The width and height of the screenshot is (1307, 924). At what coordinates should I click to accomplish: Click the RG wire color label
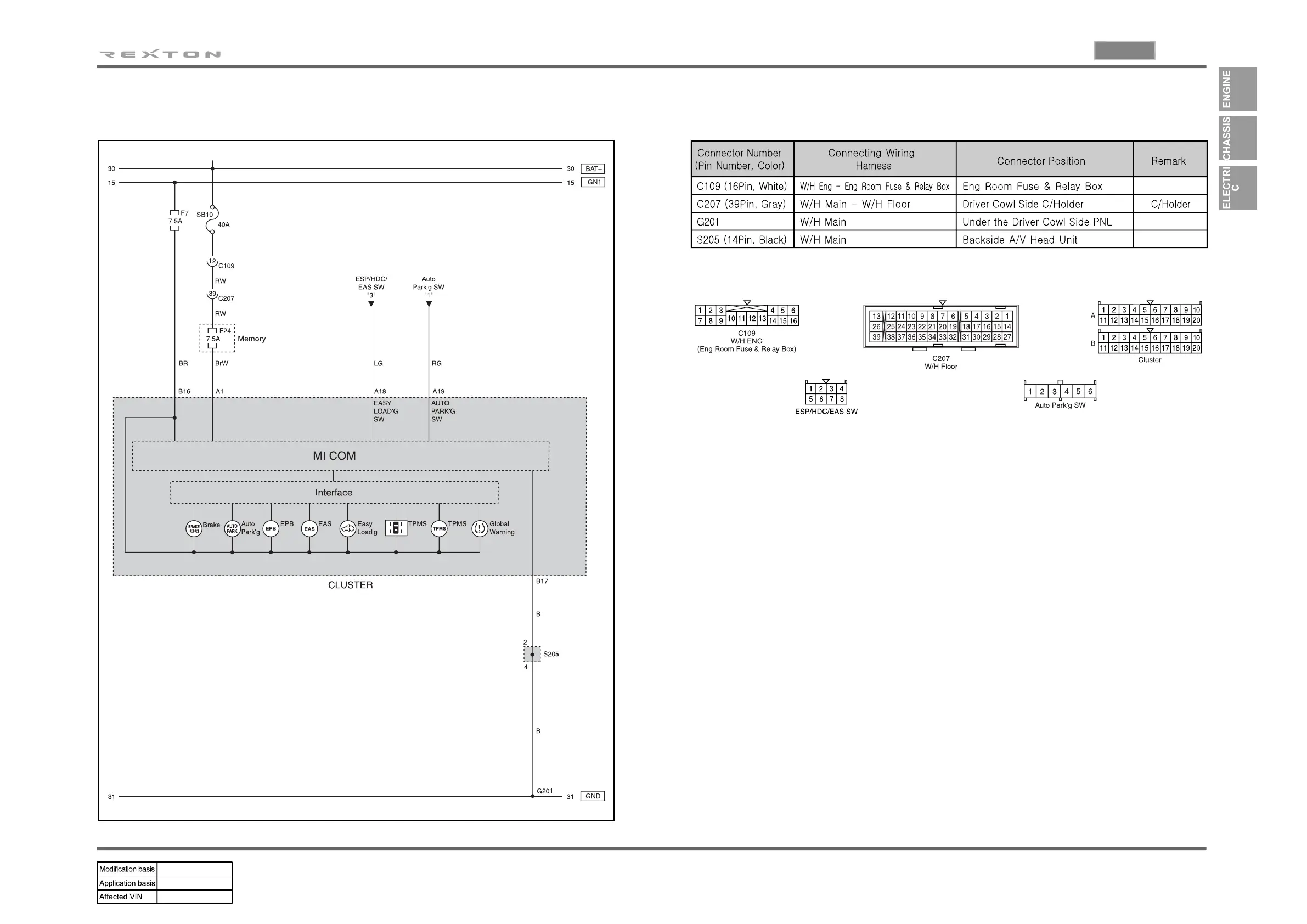437,363
